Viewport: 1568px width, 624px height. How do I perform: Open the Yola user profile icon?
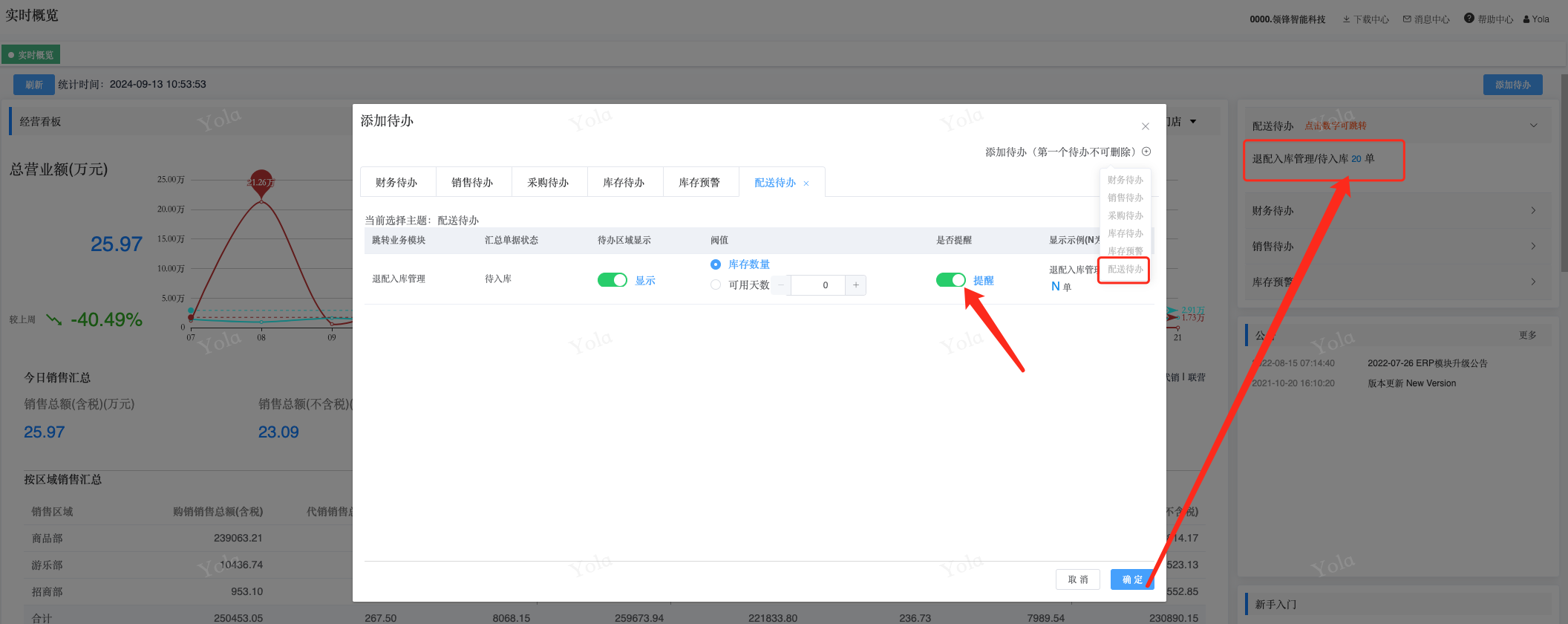(1526, 19)
